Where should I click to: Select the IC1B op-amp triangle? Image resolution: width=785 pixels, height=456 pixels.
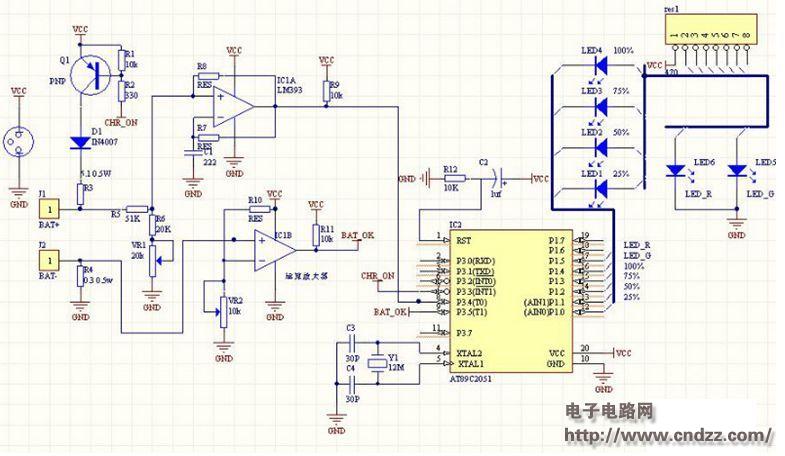click(x=274, y=250)
